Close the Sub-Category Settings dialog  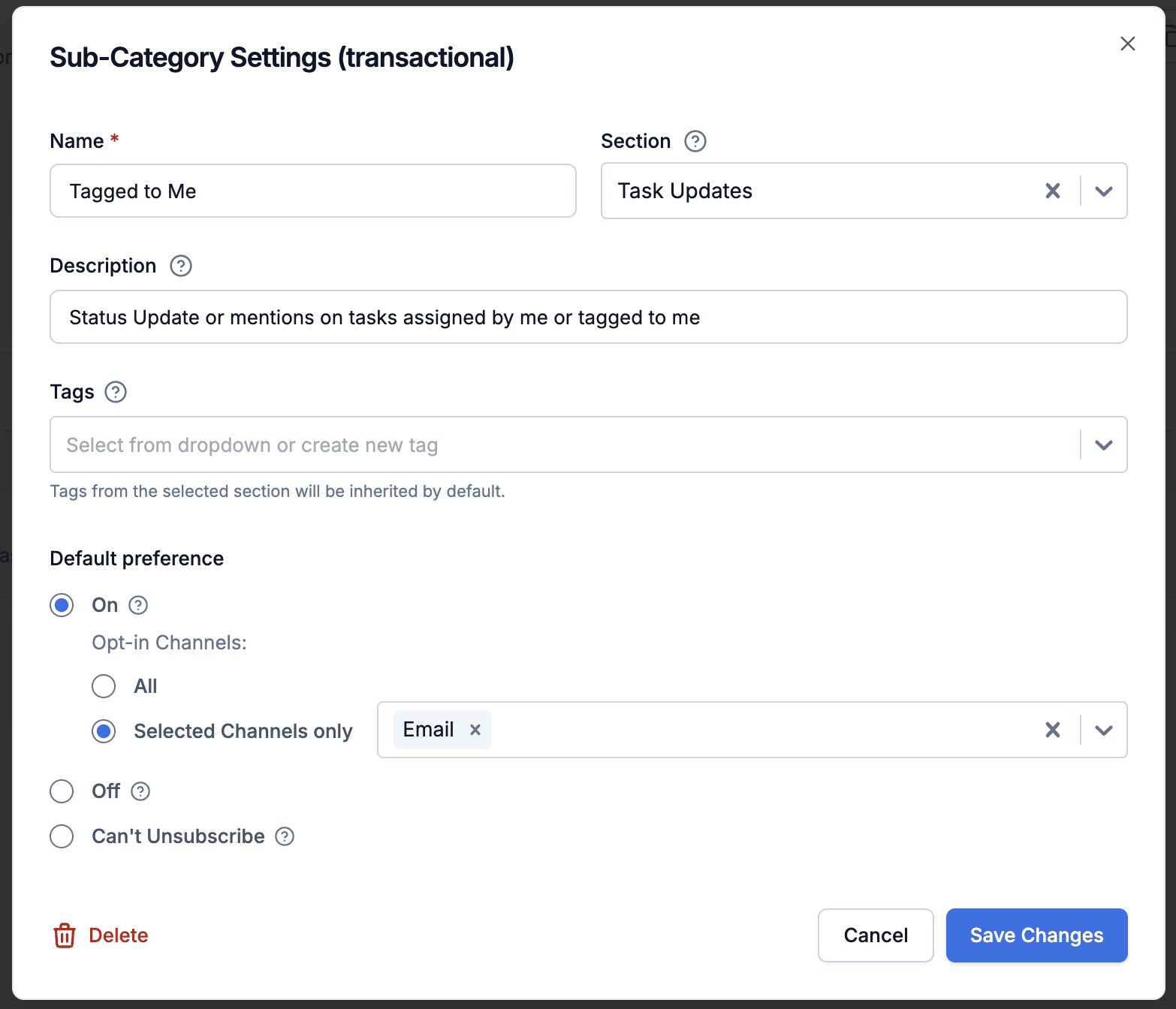pos(1128,44)
